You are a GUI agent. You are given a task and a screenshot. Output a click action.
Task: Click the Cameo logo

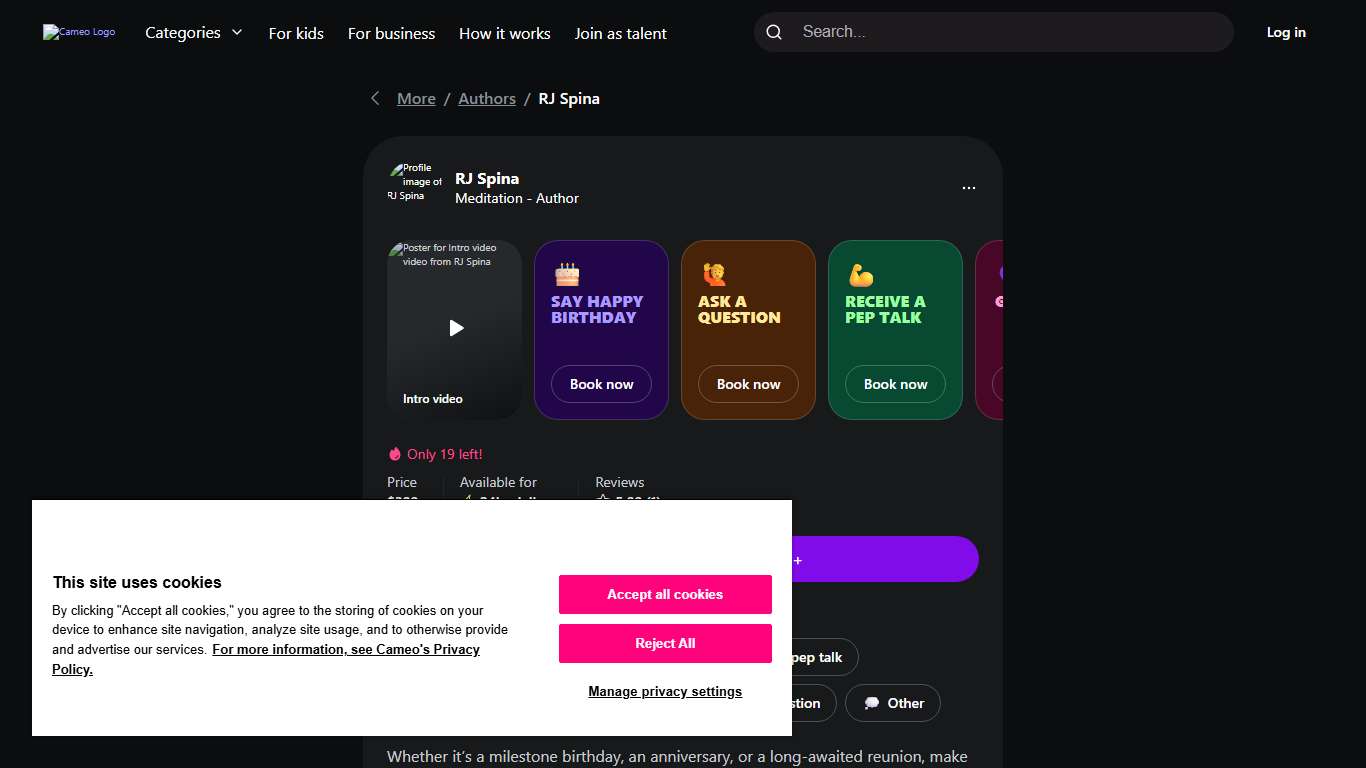79,32
